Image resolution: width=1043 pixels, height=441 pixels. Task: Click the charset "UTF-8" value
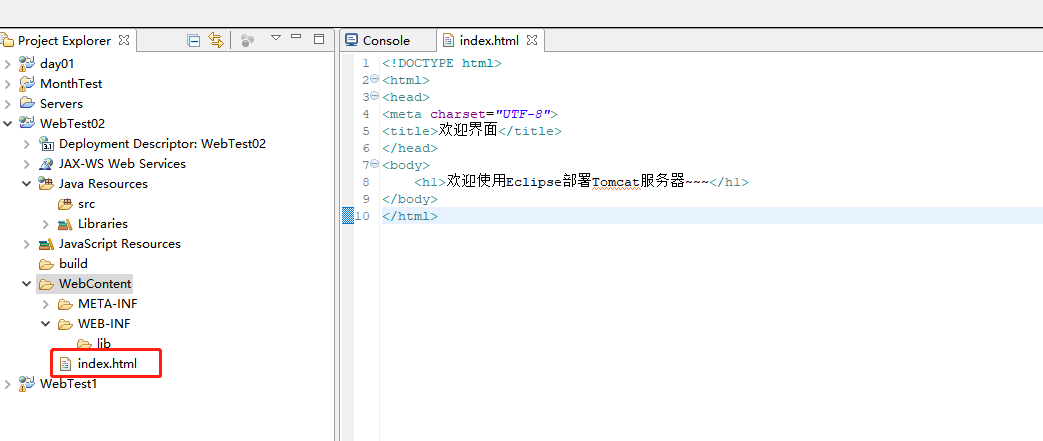coord(522,114)
